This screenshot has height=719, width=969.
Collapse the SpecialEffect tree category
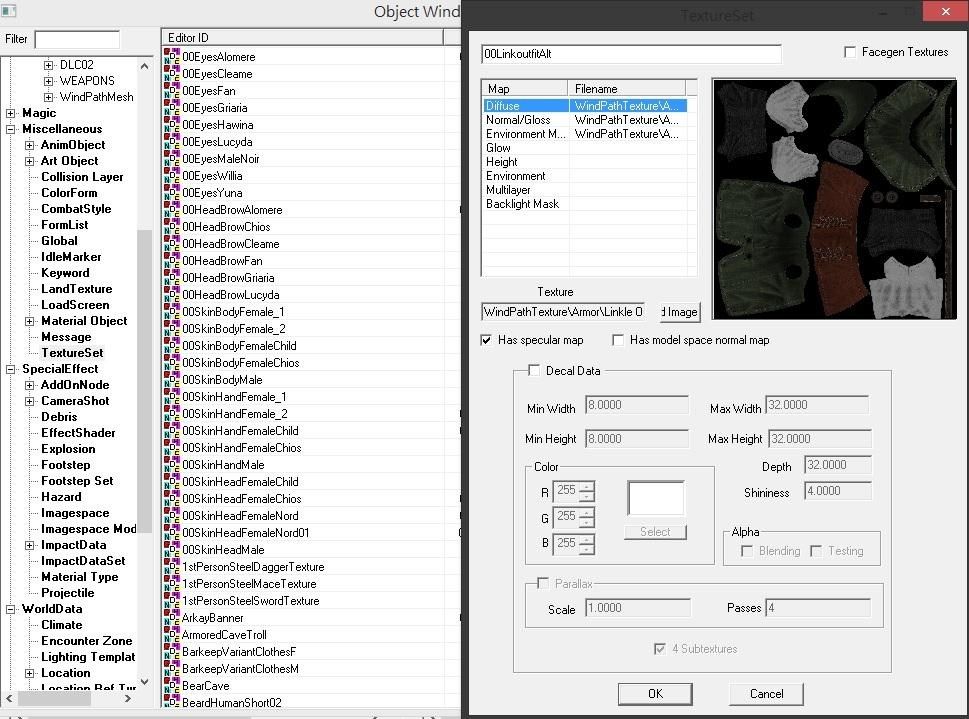(x=11, y=369)
